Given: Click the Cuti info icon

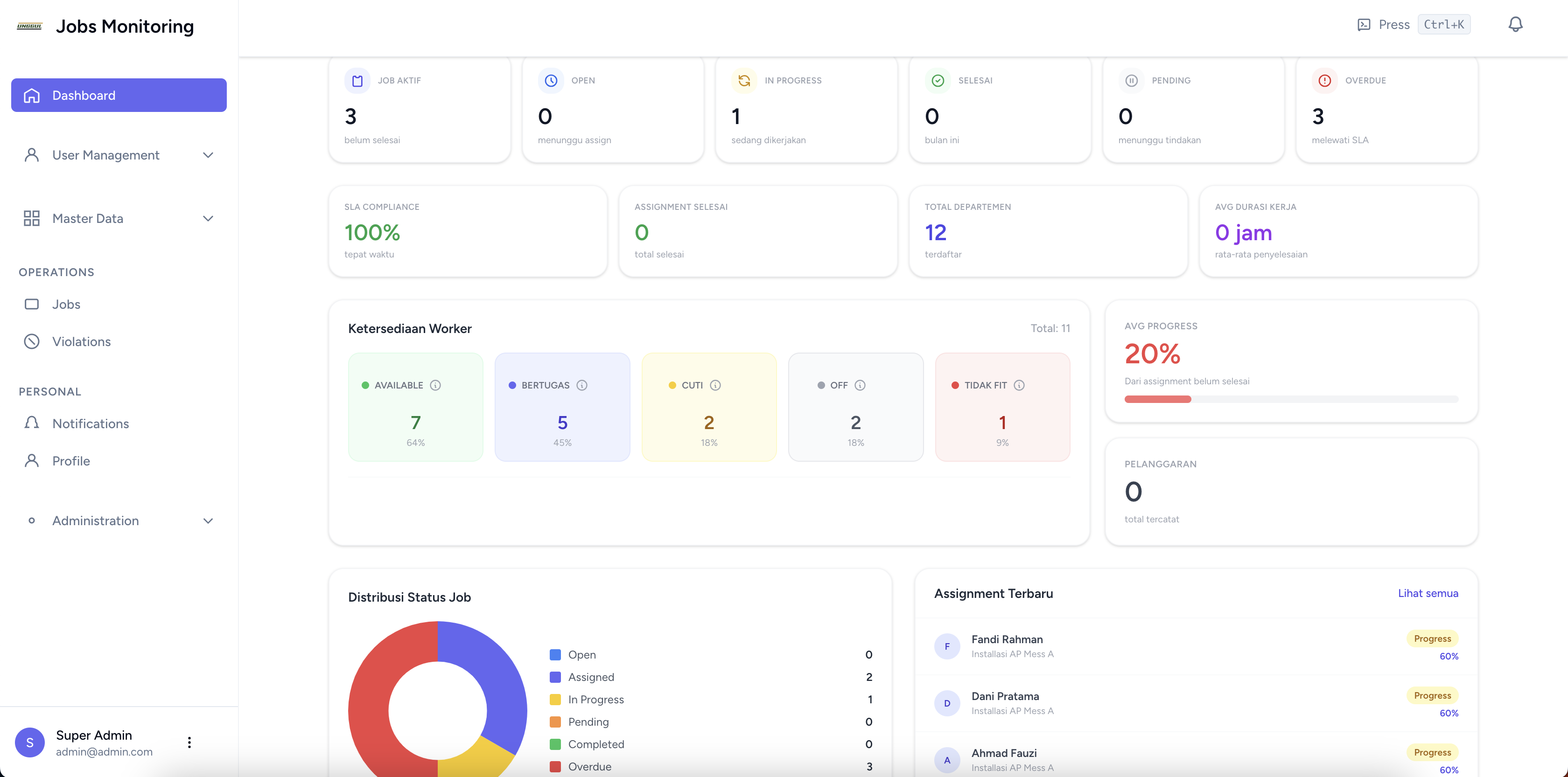Looking at the screenshot, I should 715,385.
